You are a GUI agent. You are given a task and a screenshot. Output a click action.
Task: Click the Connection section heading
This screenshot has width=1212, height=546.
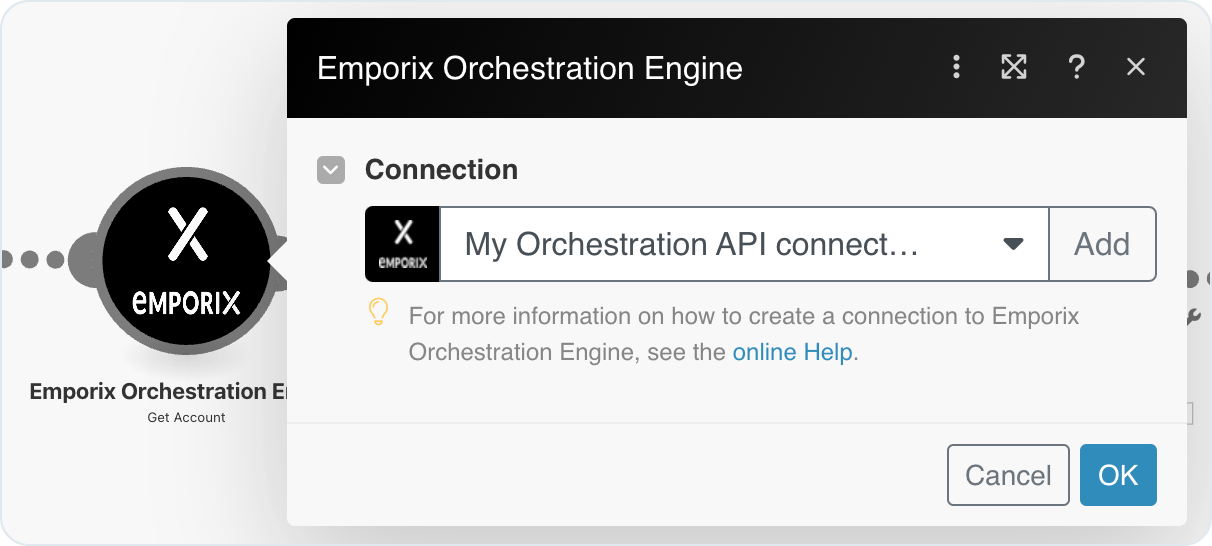click(x=441, y=170)
